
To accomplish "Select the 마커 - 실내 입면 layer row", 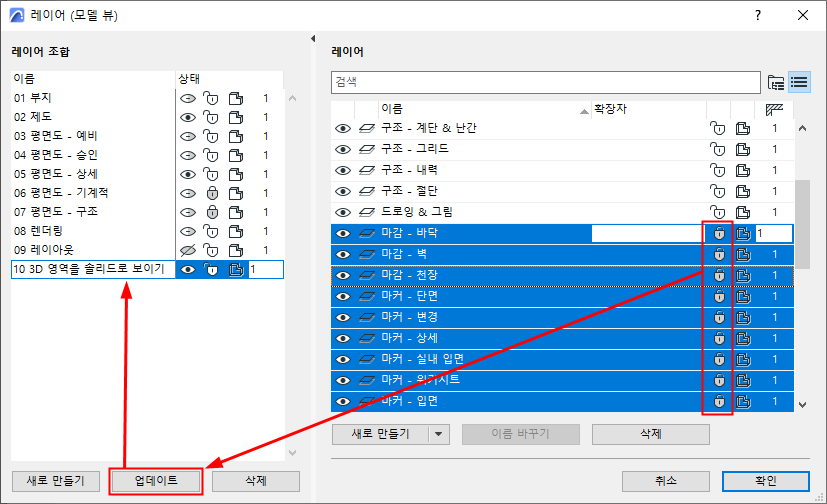I will click(x=562, y=360).
